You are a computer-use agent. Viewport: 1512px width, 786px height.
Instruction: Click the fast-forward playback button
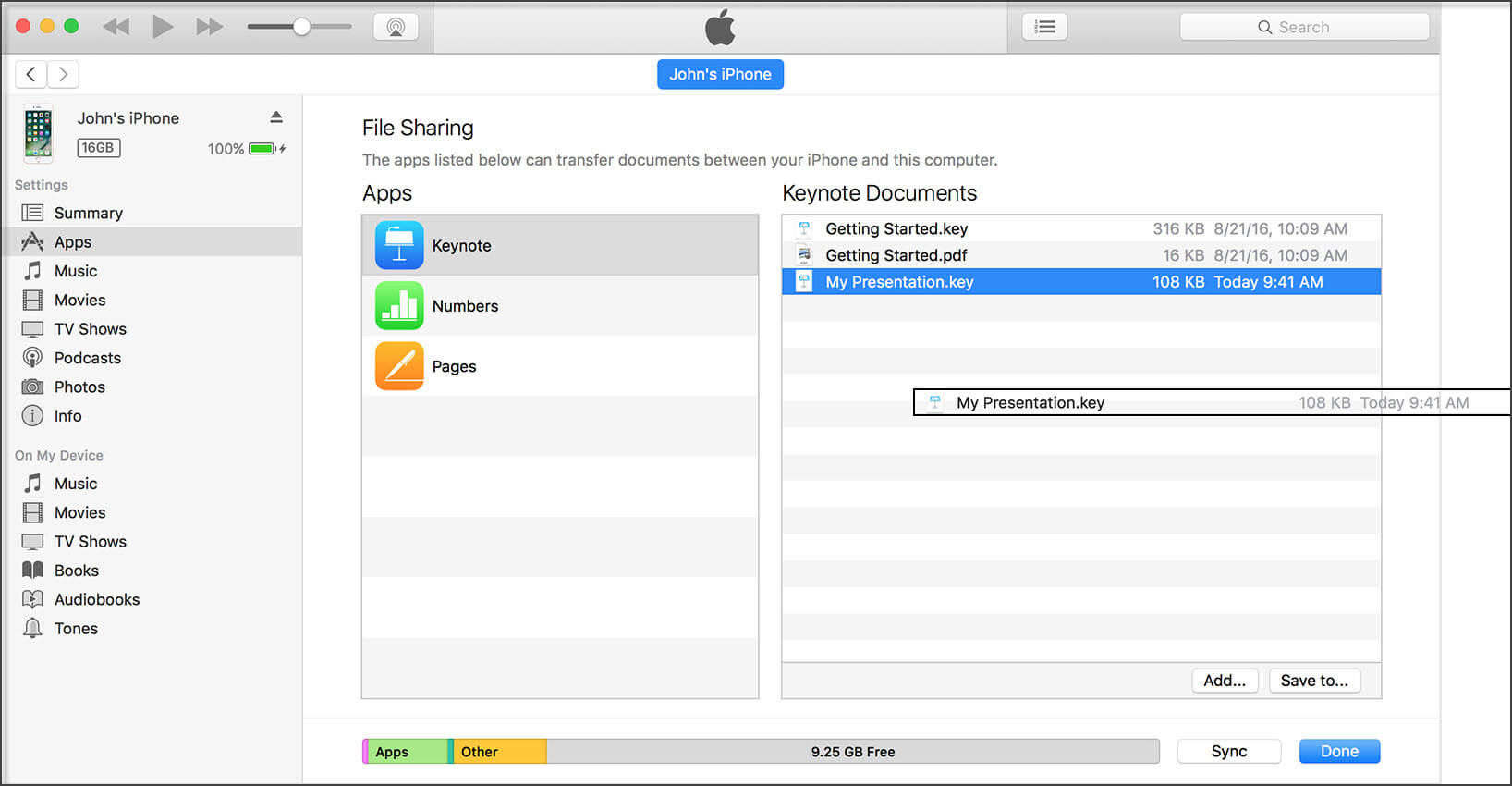[210, 27]
